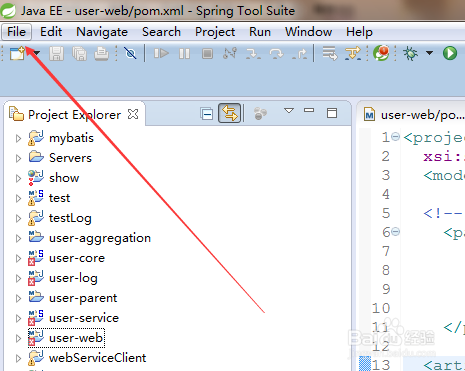
Task: Open the Project menu
Action: tap(215, 32)
